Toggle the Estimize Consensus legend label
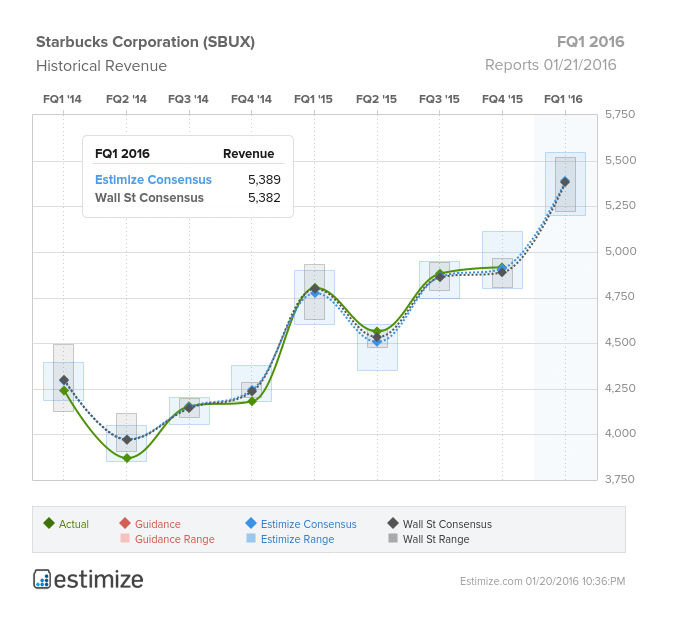This screenshot has height=620, width=675. click(x=309, y=524)
